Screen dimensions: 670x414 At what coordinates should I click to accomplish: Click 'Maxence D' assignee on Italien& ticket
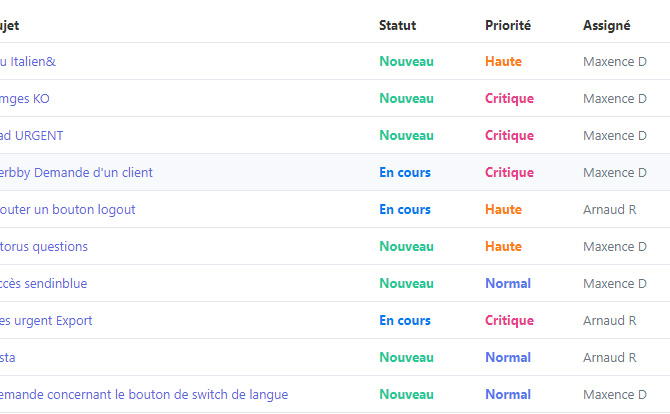click(614, 62)
